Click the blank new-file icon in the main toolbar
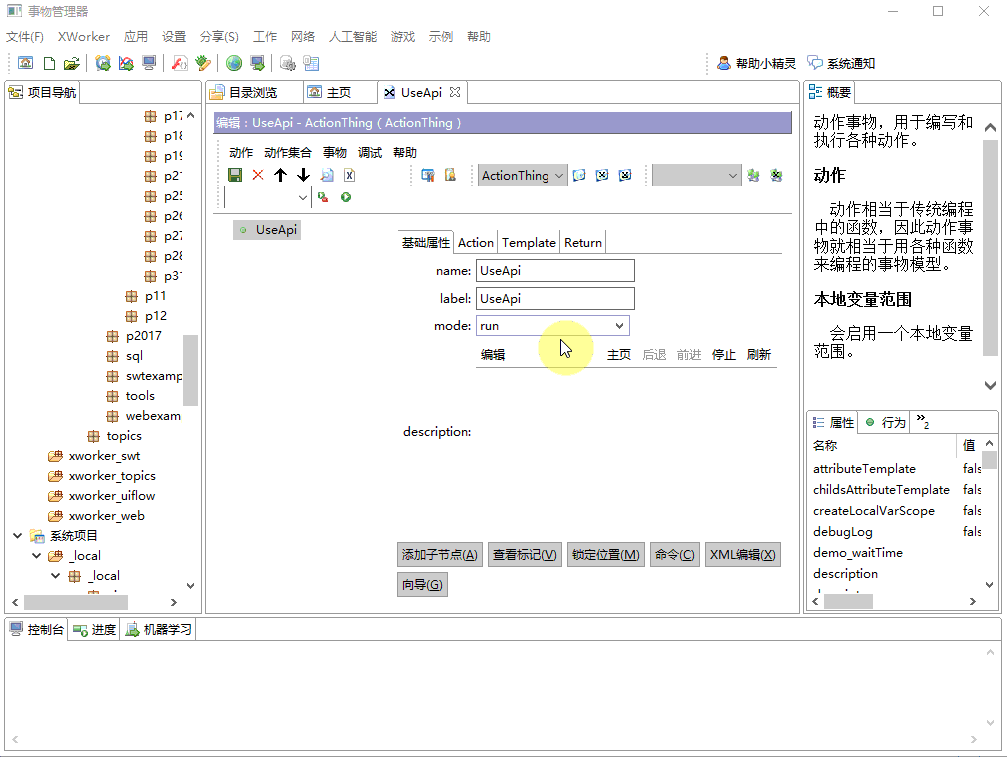This screenshot has width=1007, height=757. point(48,63)
